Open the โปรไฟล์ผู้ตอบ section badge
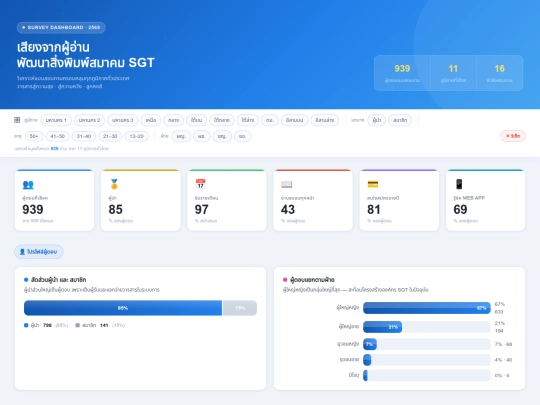Screen dimensions: 540x405 point(39,252)
